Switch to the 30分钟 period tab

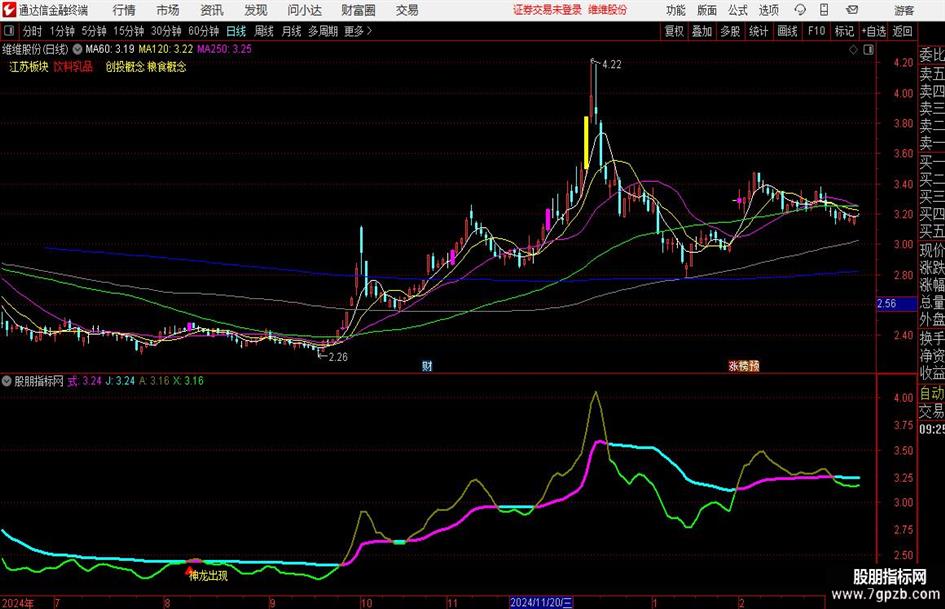click(166, 31)
